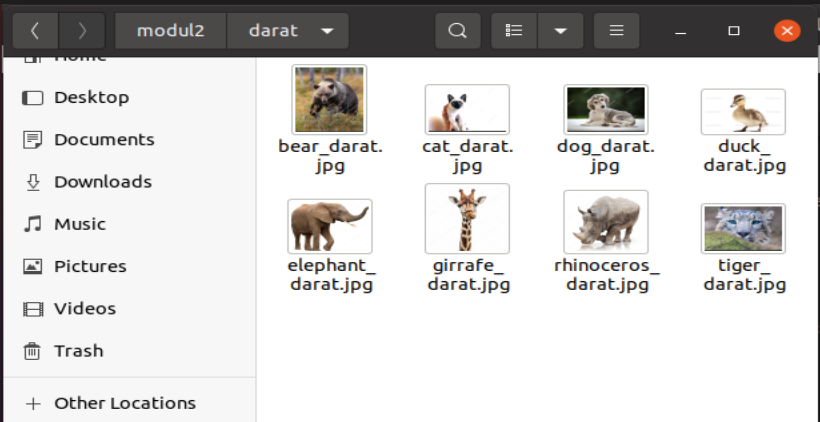Open Documents location label
This screenshot has height=422, width=820.
104,140
